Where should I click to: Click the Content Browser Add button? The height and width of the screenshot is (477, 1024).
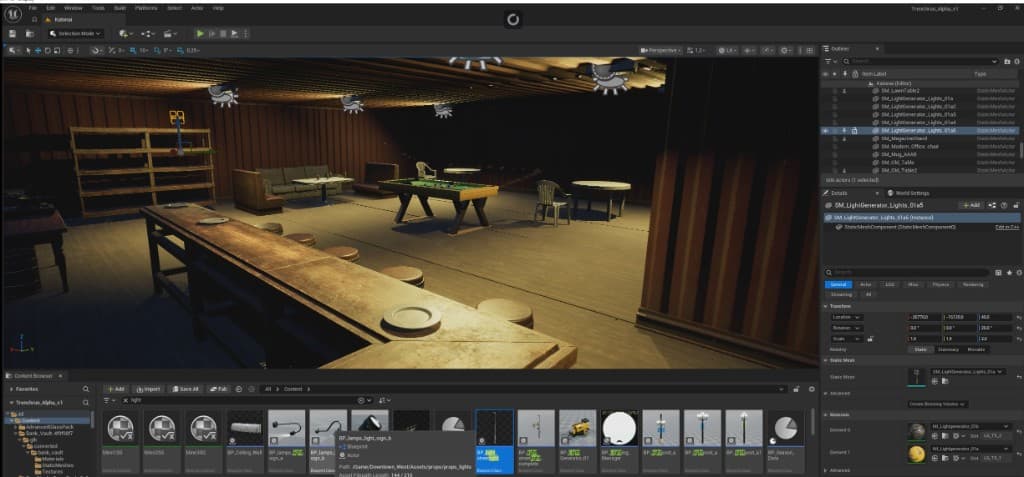116,389
